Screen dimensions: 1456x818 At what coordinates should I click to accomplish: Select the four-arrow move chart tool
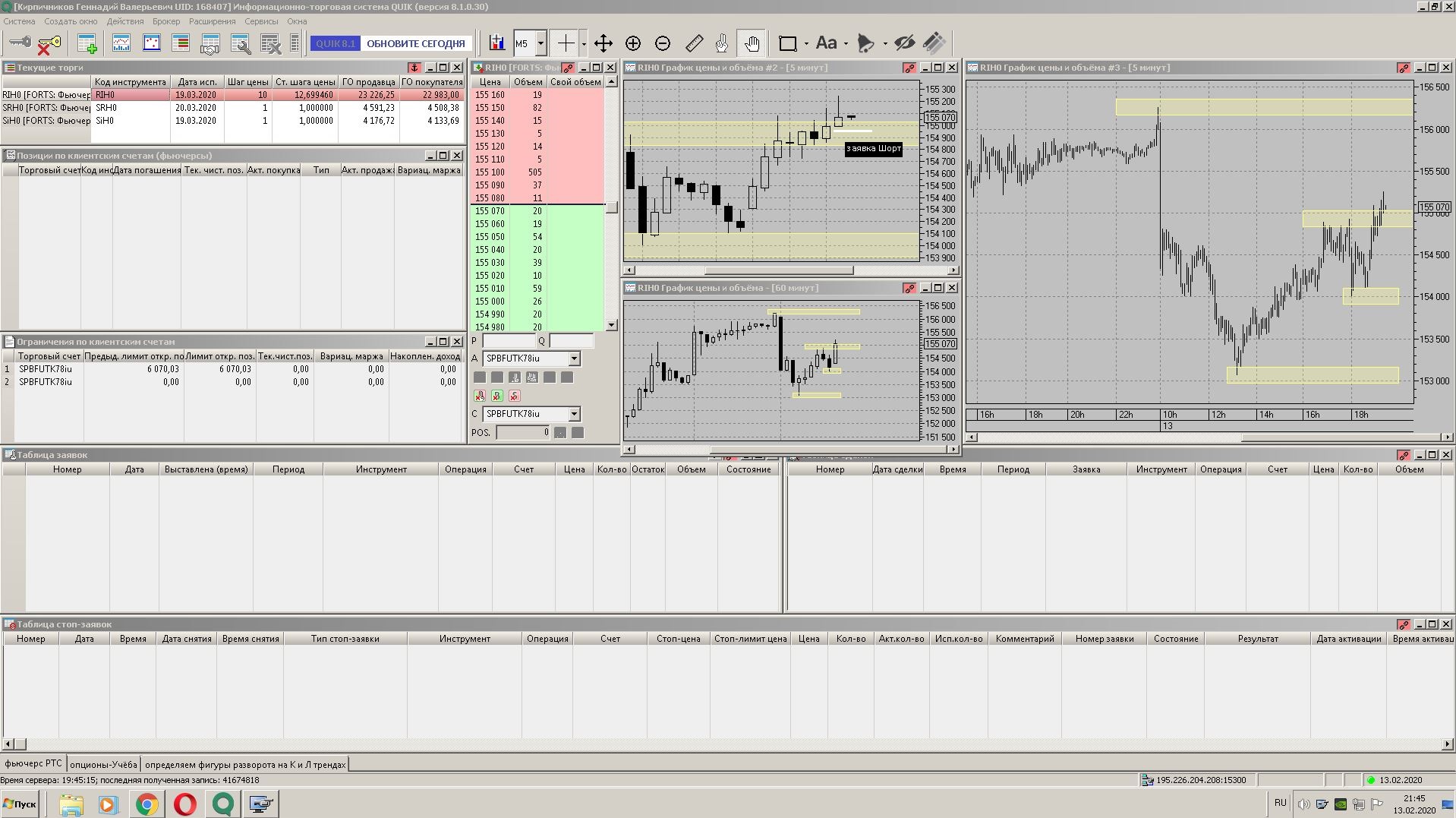pyautogui.click(x=604, y=43)
